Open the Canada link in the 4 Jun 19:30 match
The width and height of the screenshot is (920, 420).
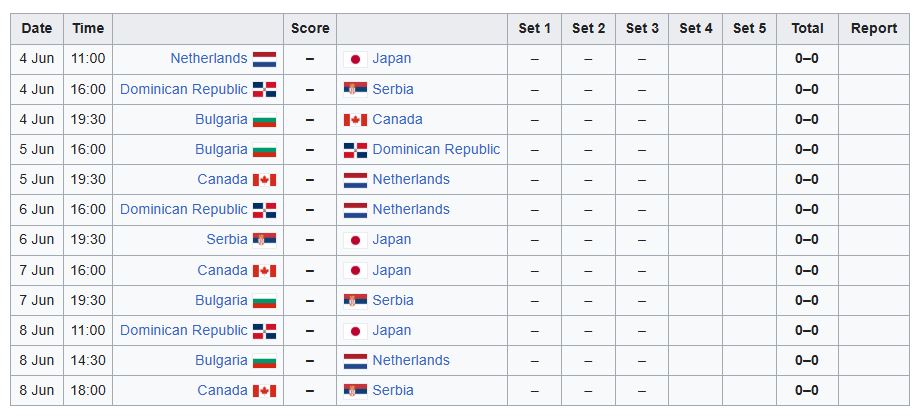pos(397,119)
